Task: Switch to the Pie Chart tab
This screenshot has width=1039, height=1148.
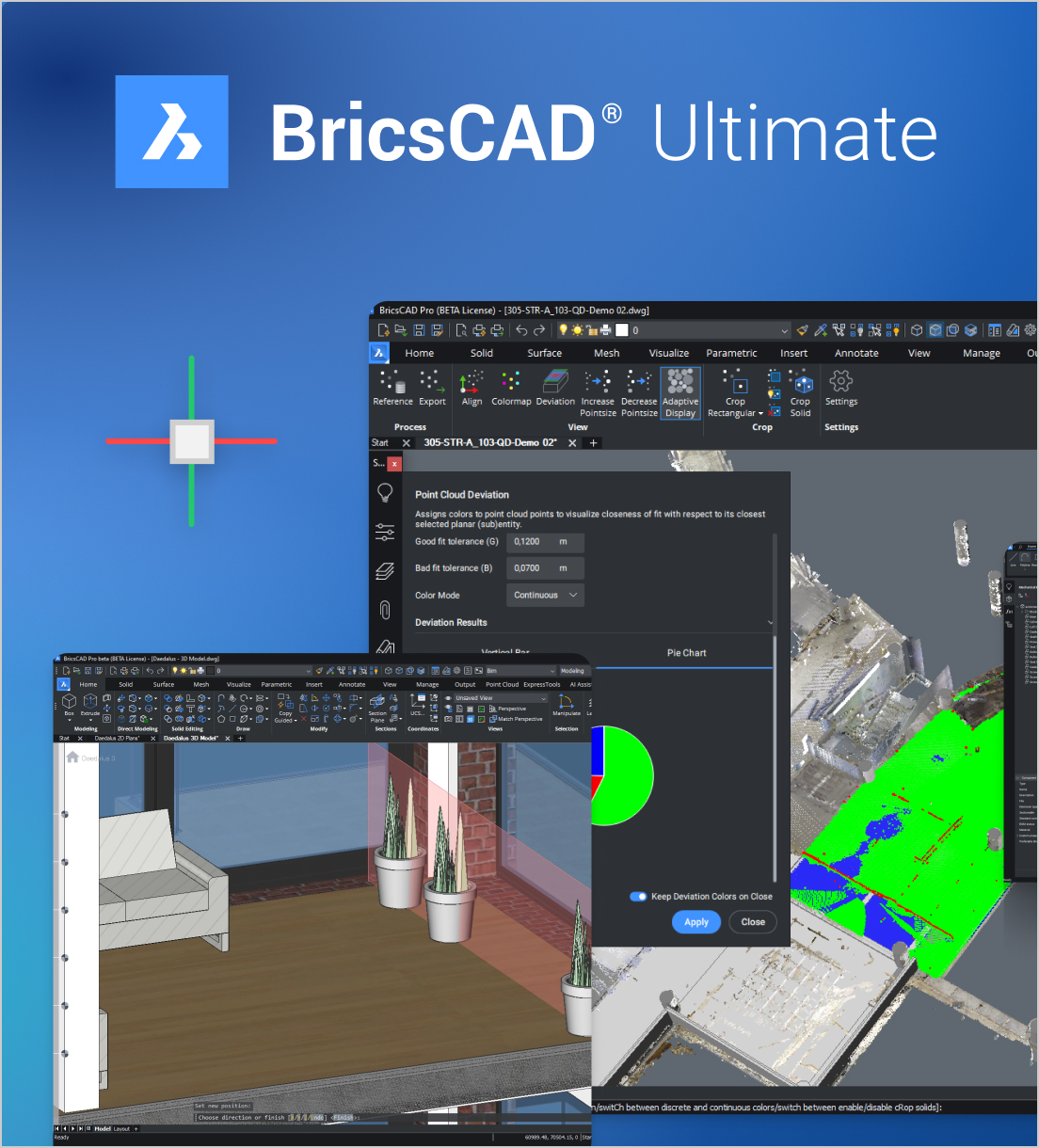Action: tap(686, 653)
